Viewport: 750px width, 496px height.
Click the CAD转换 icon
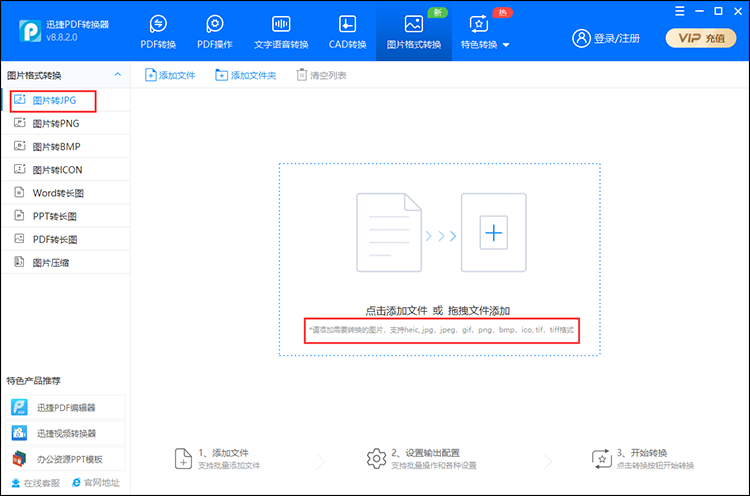pyautogui.click(x=347, y=23)
